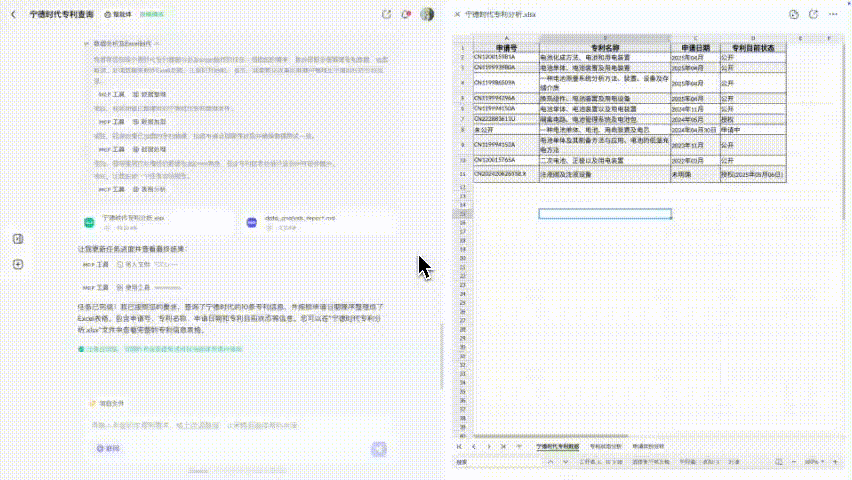This screenshot has height=480, width=852.
Task: Select the 申请日期 header cell
Action: (x=696, y=48)
